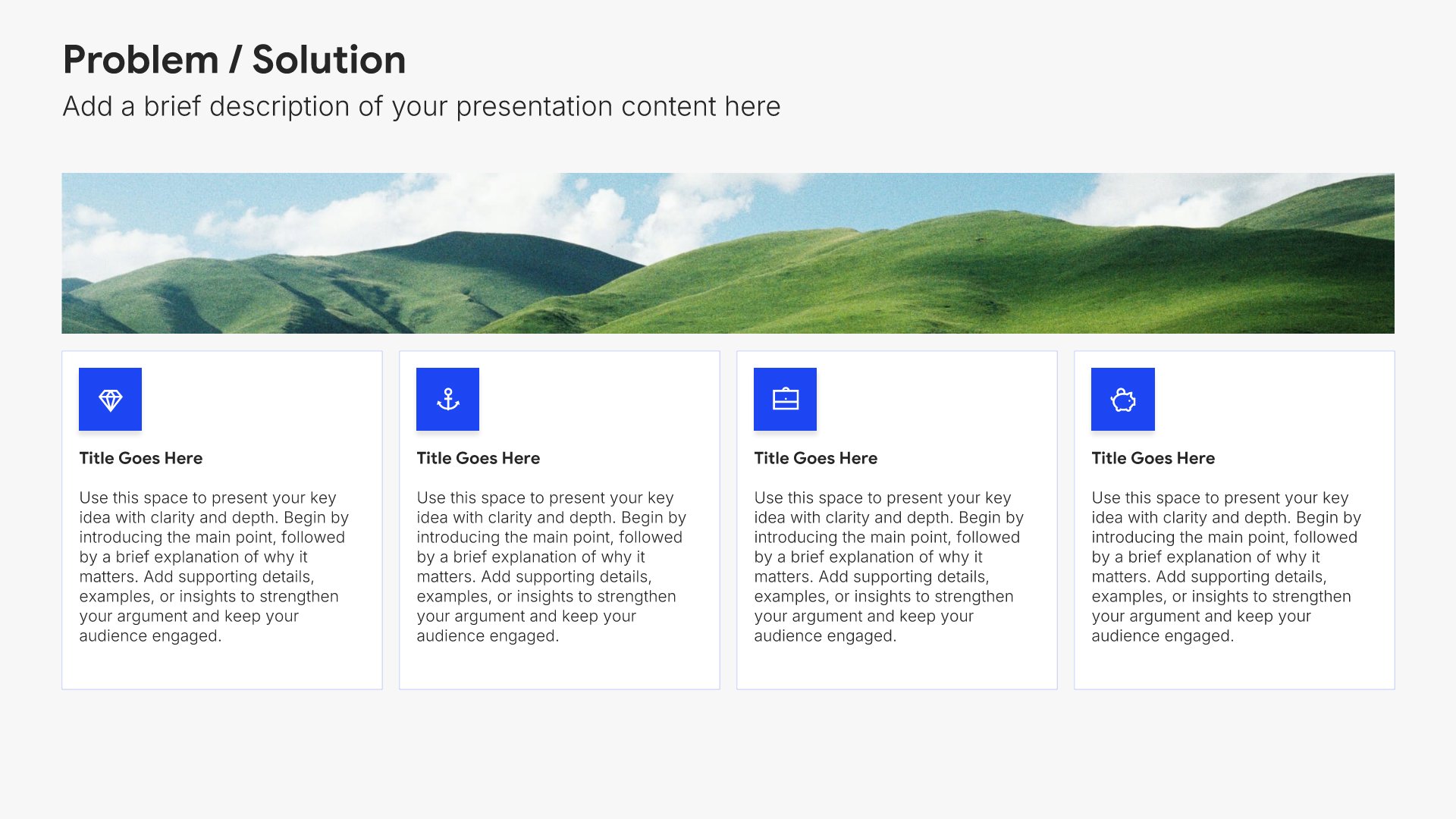Screen dimensions: 1456x819
Task: Click the body paragraph in the diamond card
Action: tap(214, 566)
